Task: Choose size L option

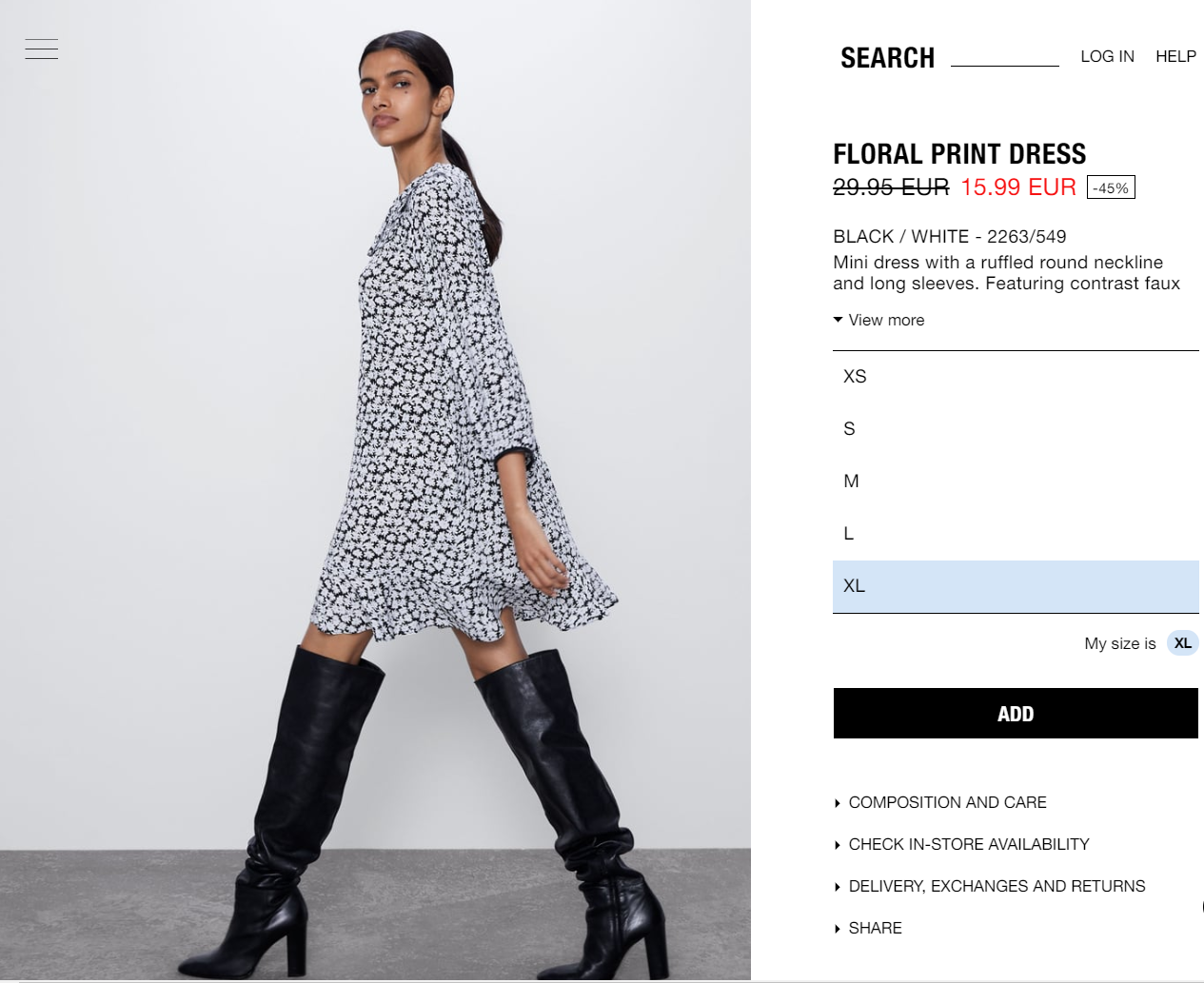Action: (x=1016, y=534)
